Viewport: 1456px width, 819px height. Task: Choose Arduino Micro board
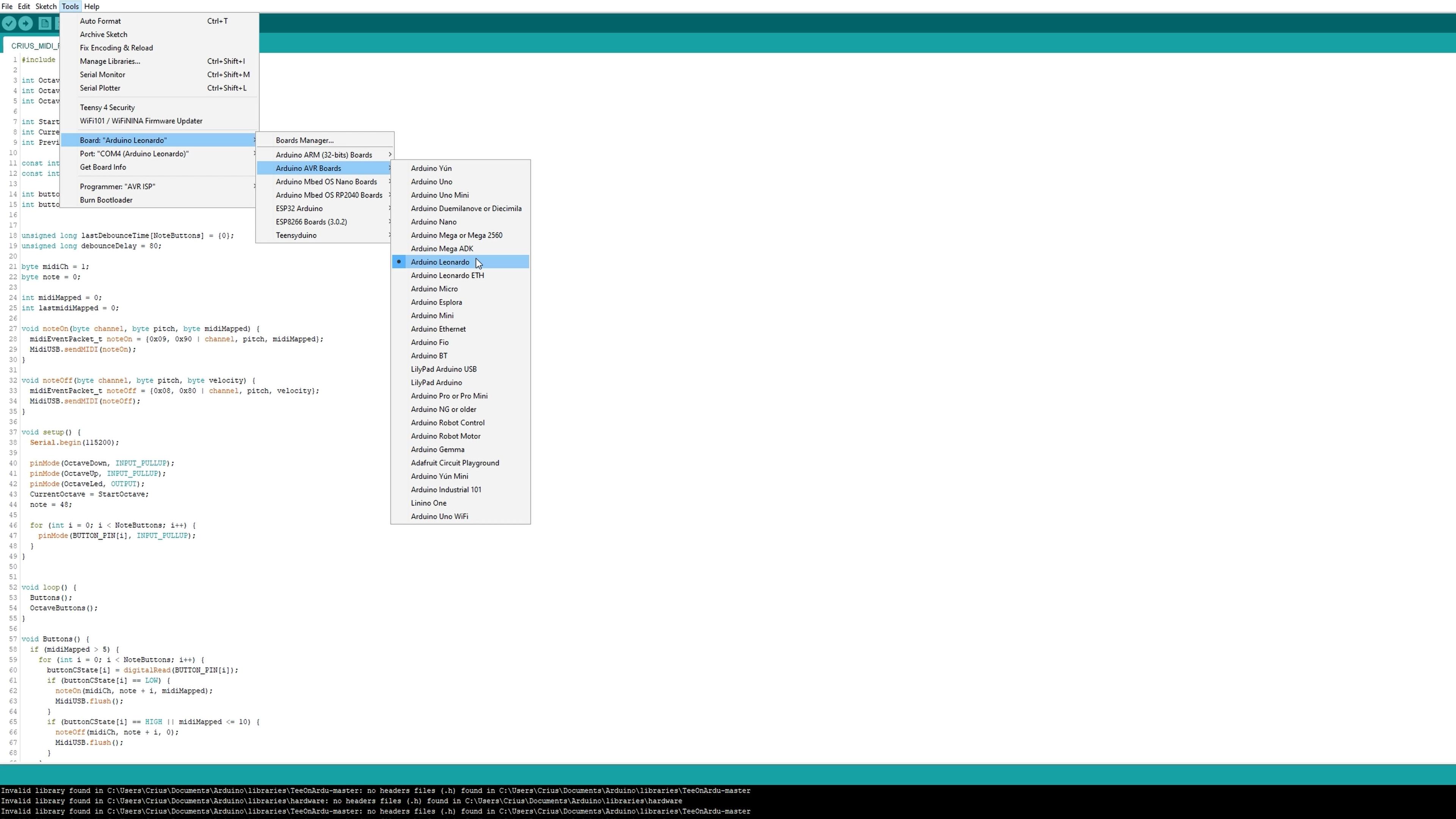[x=434, y=289]
